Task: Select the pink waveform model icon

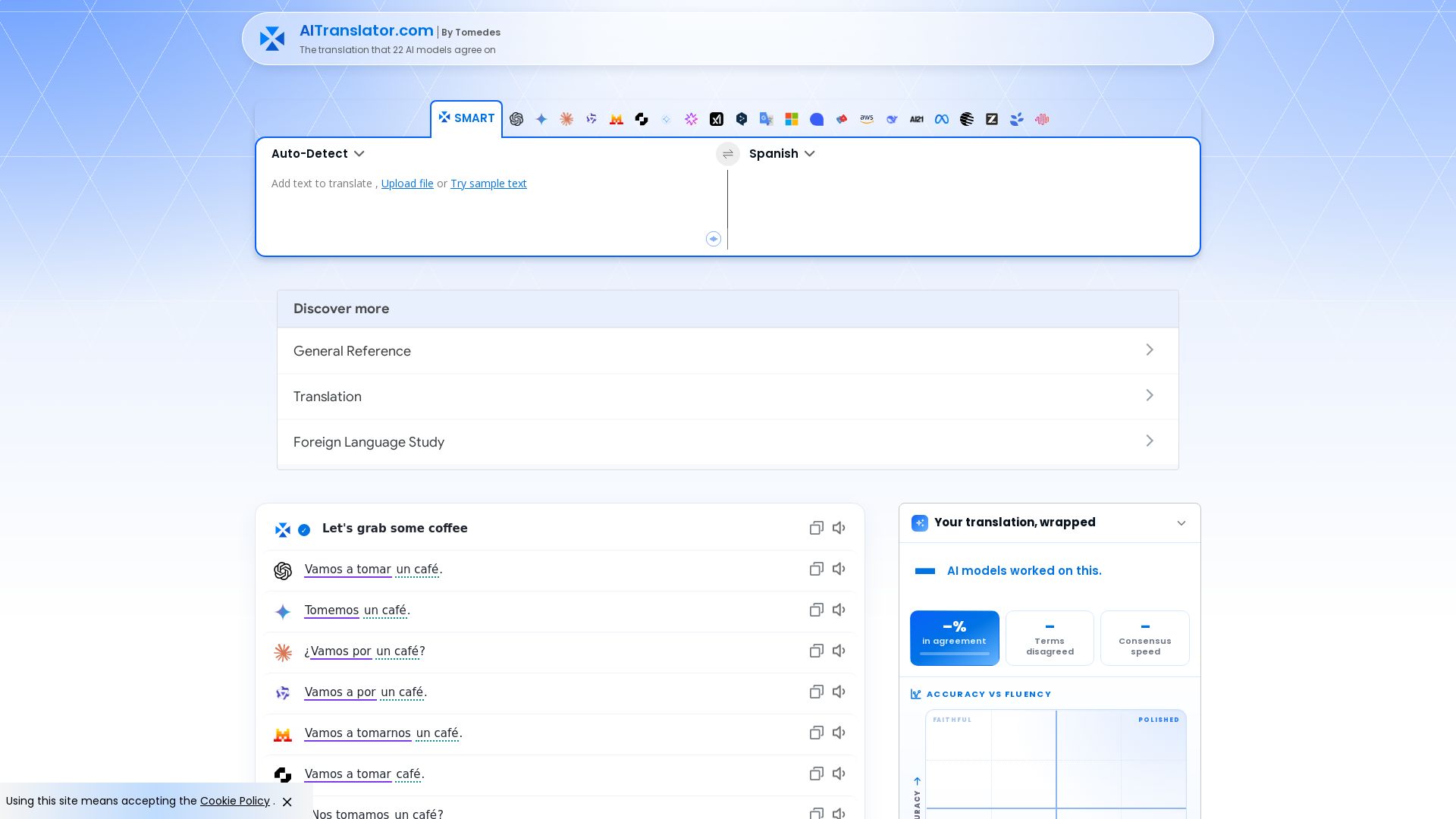Action: (x=1042, y=119)
